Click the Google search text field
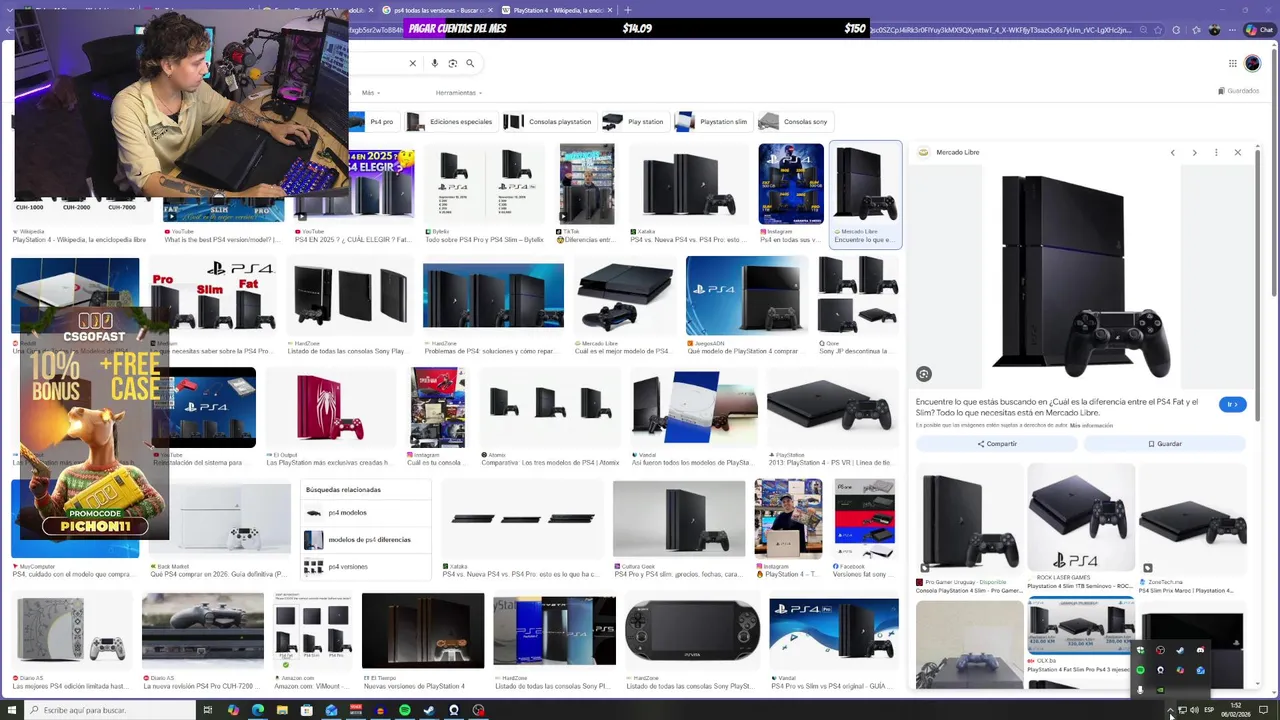The image size is (1280, 720). [x=378, y=63]
